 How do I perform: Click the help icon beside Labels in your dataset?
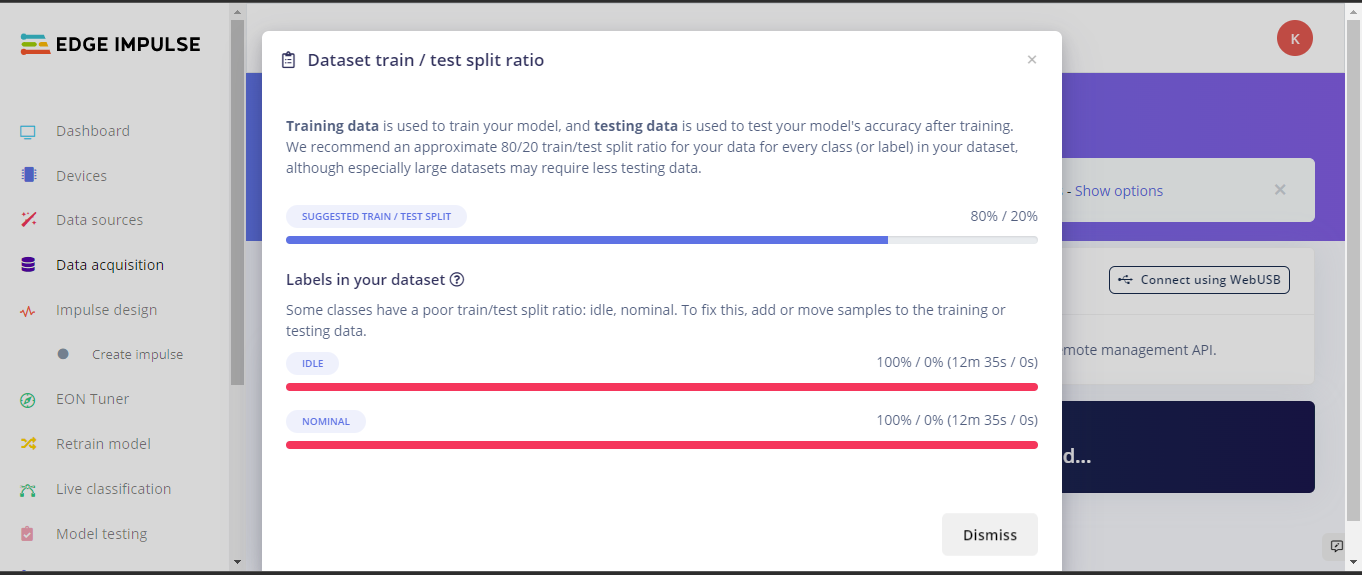[x=457, y=280]
